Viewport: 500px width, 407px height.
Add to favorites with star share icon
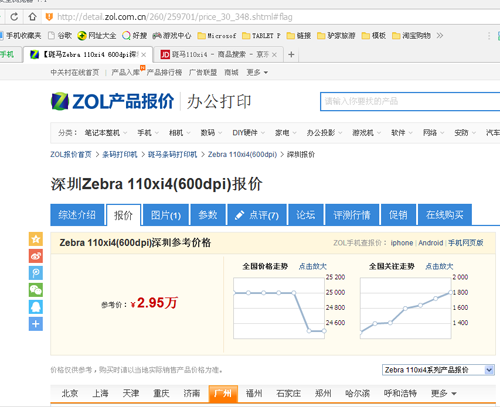(36, 239)
